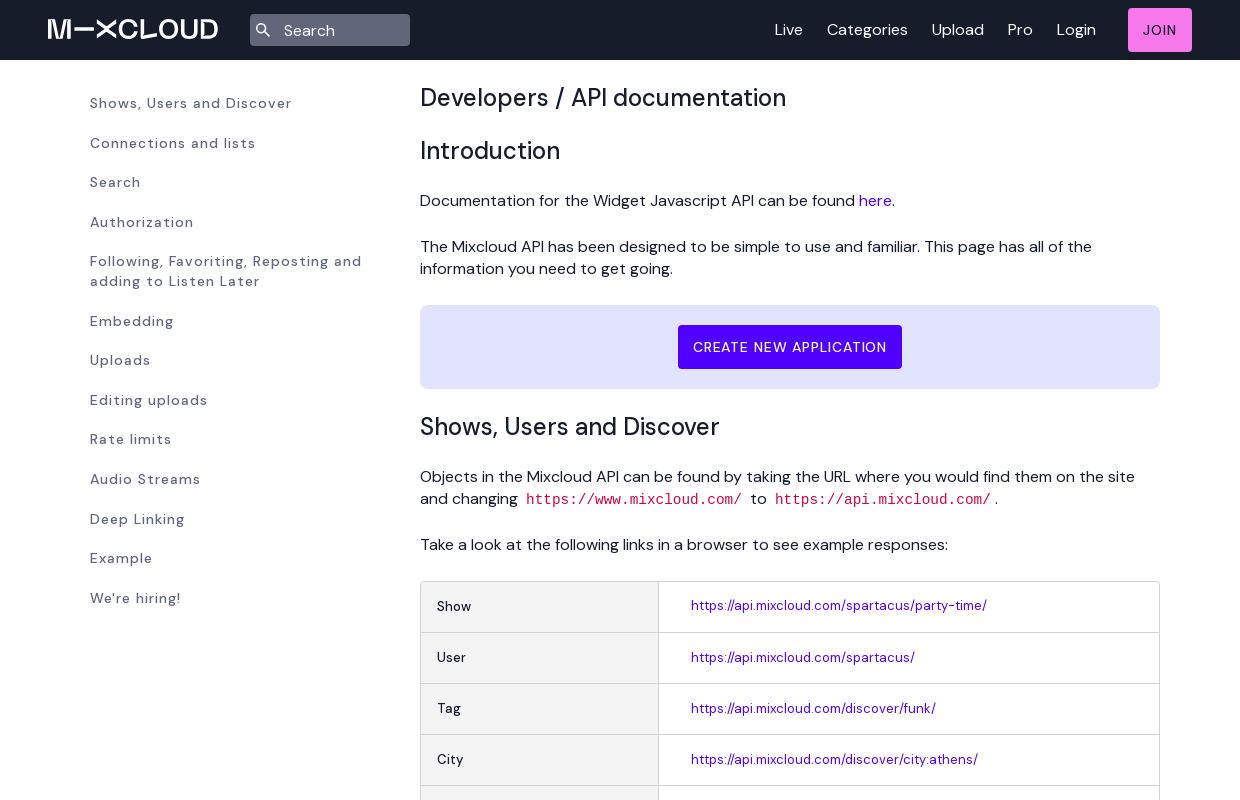Screen dimensions: 1240x800
Task: Jump to Shows, Users and Discover sidebar link
Action: (191, 103)
